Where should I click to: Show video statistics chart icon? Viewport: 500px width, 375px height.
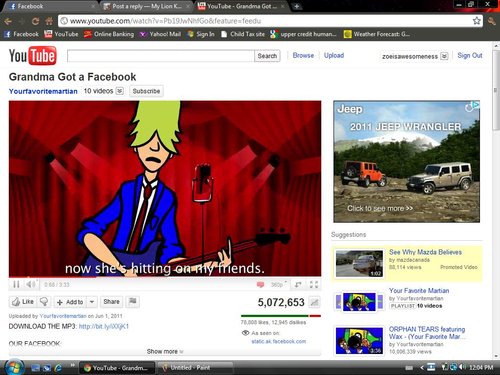(x=314, y=303)
